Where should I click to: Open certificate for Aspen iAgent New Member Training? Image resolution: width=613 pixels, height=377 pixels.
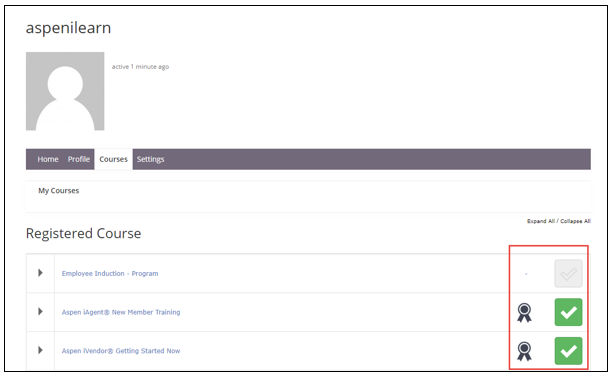[524, 312]
